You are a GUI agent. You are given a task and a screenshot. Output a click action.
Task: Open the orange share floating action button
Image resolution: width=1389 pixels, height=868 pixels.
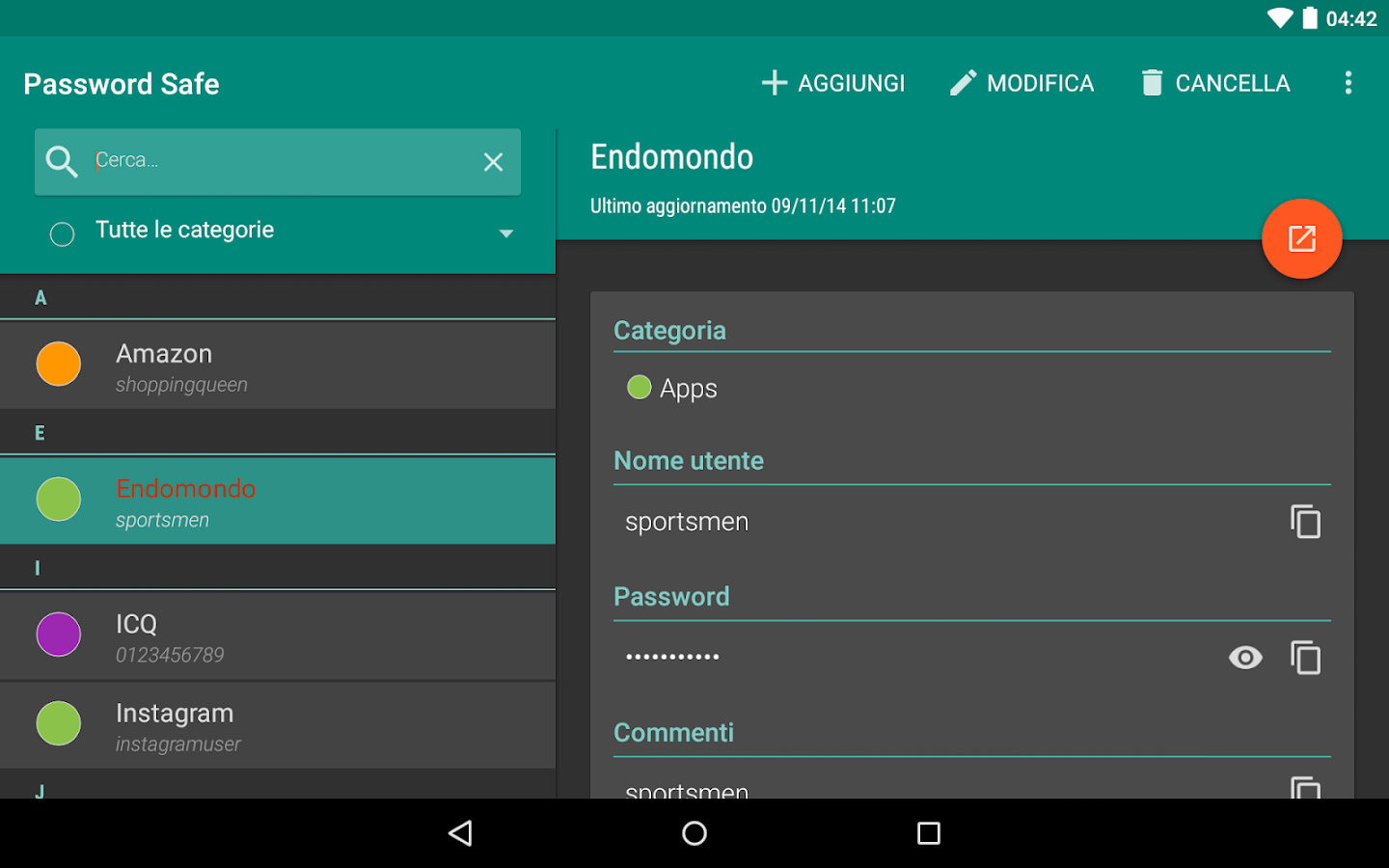[1301, 238]
